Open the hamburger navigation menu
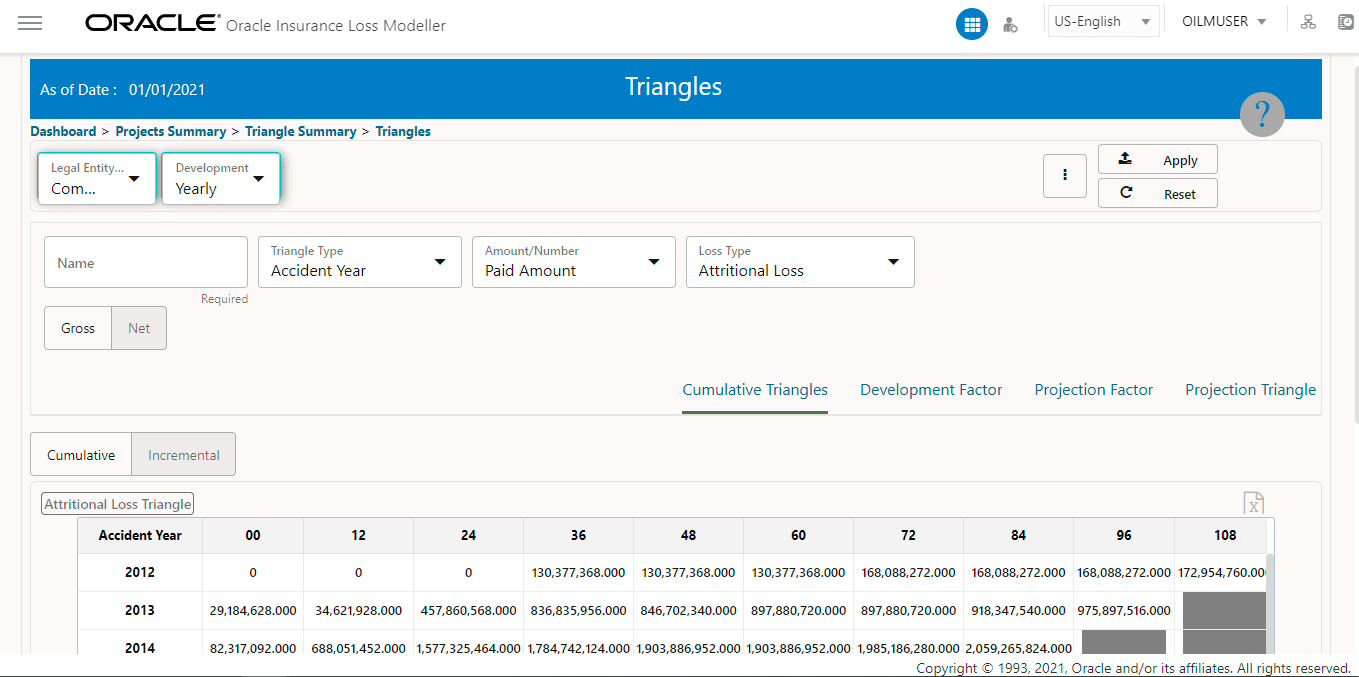This screenshot has width=1359, height=677. (30, 23)
